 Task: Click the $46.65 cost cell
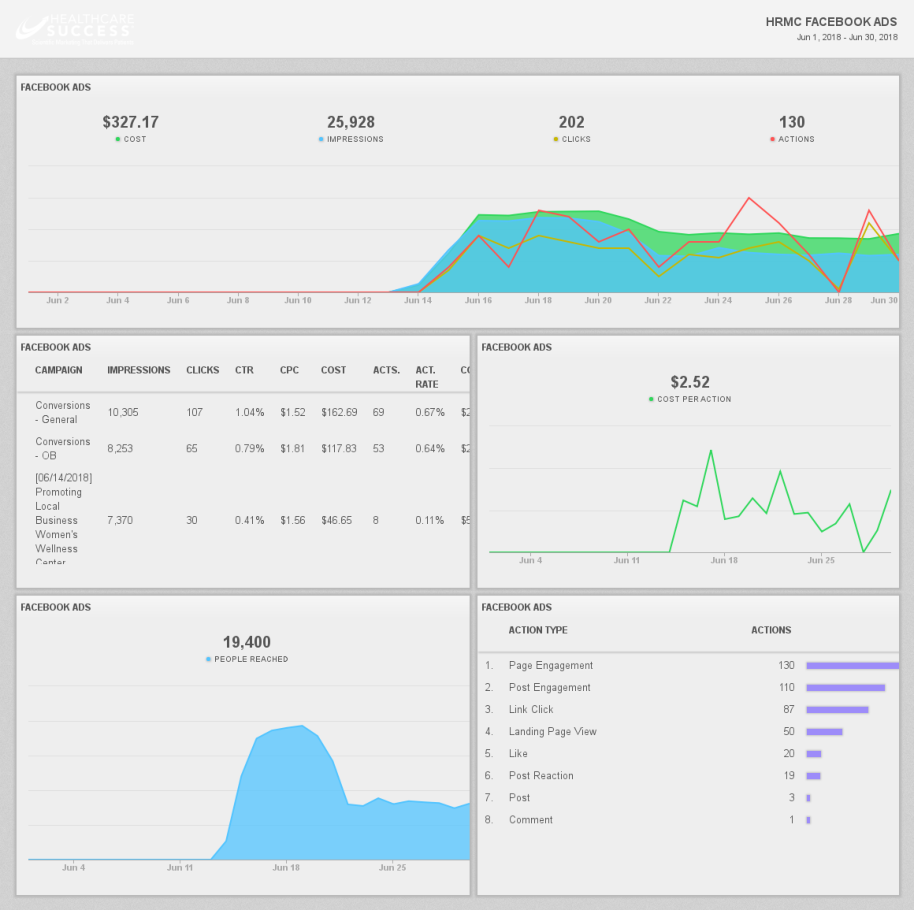(x=336, y=520)
